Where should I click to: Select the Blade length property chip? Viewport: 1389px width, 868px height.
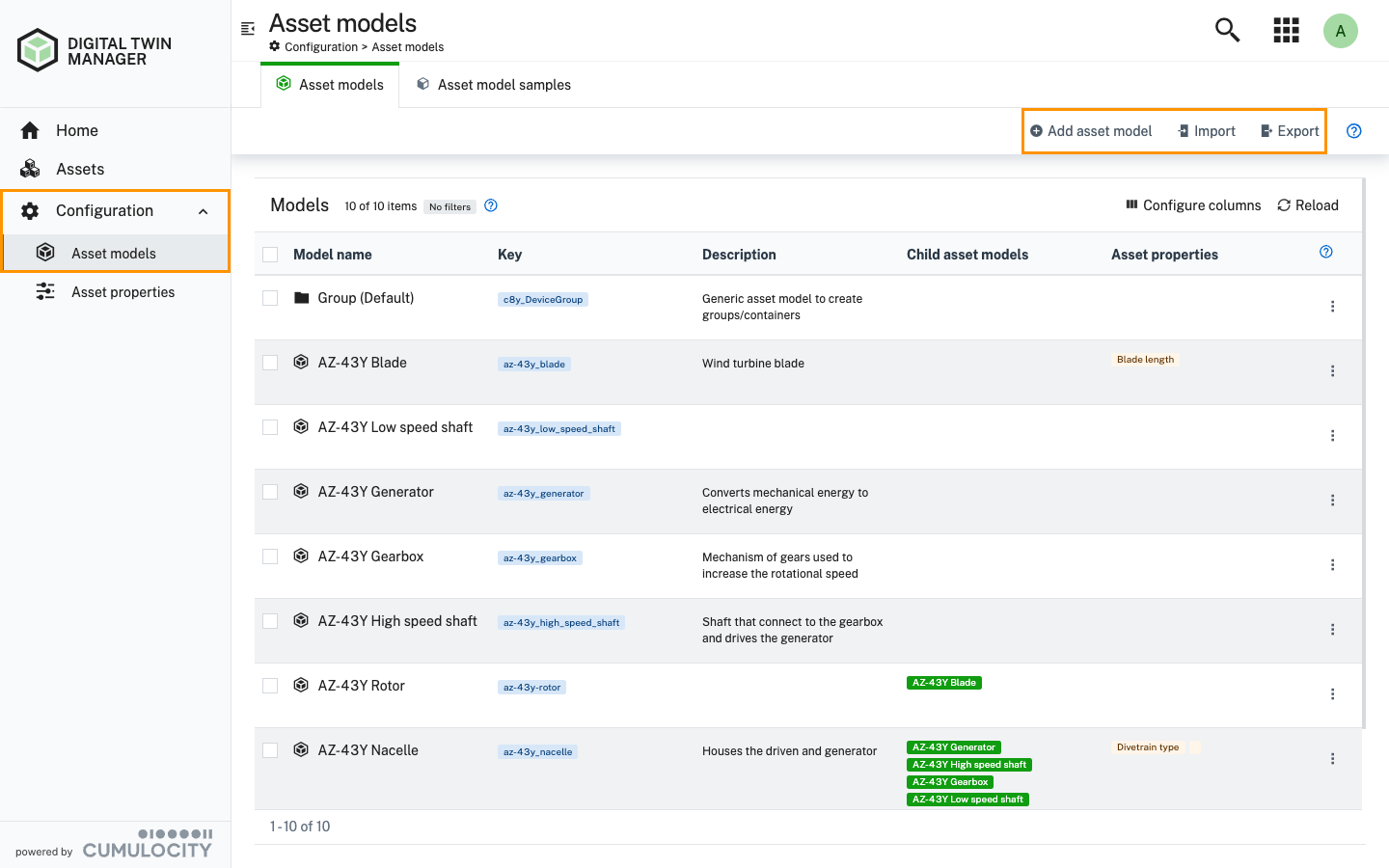click(x=1145, y=359)
